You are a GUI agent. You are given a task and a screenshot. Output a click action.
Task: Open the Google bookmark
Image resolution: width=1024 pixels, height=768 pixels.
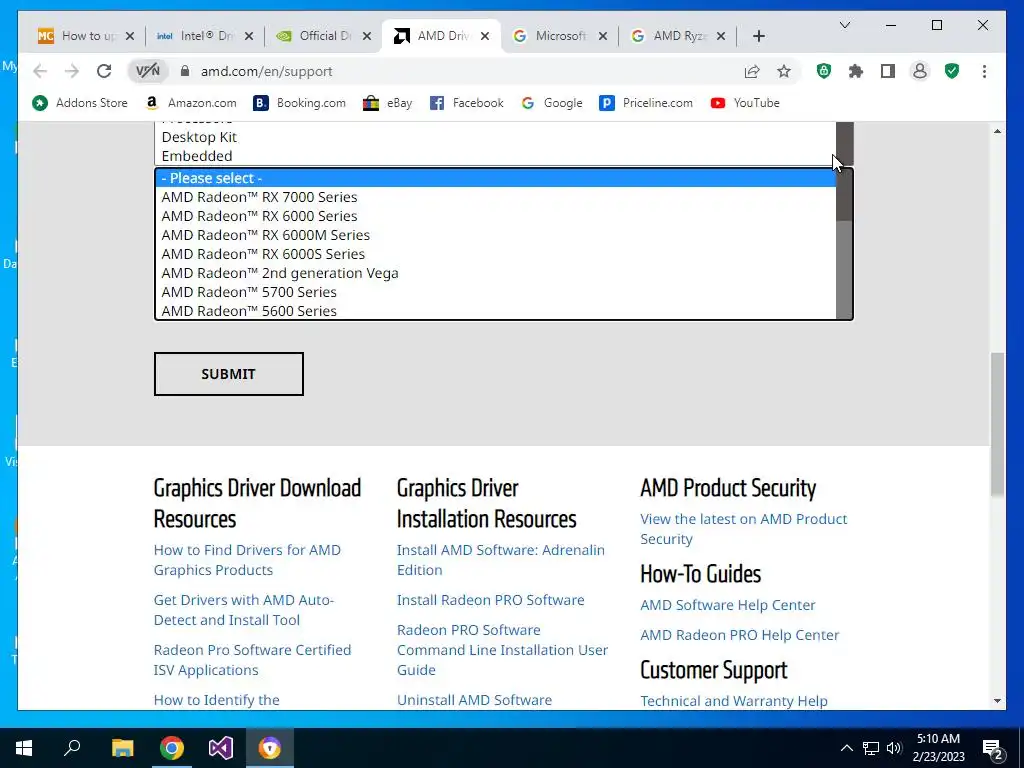[552, 103]
